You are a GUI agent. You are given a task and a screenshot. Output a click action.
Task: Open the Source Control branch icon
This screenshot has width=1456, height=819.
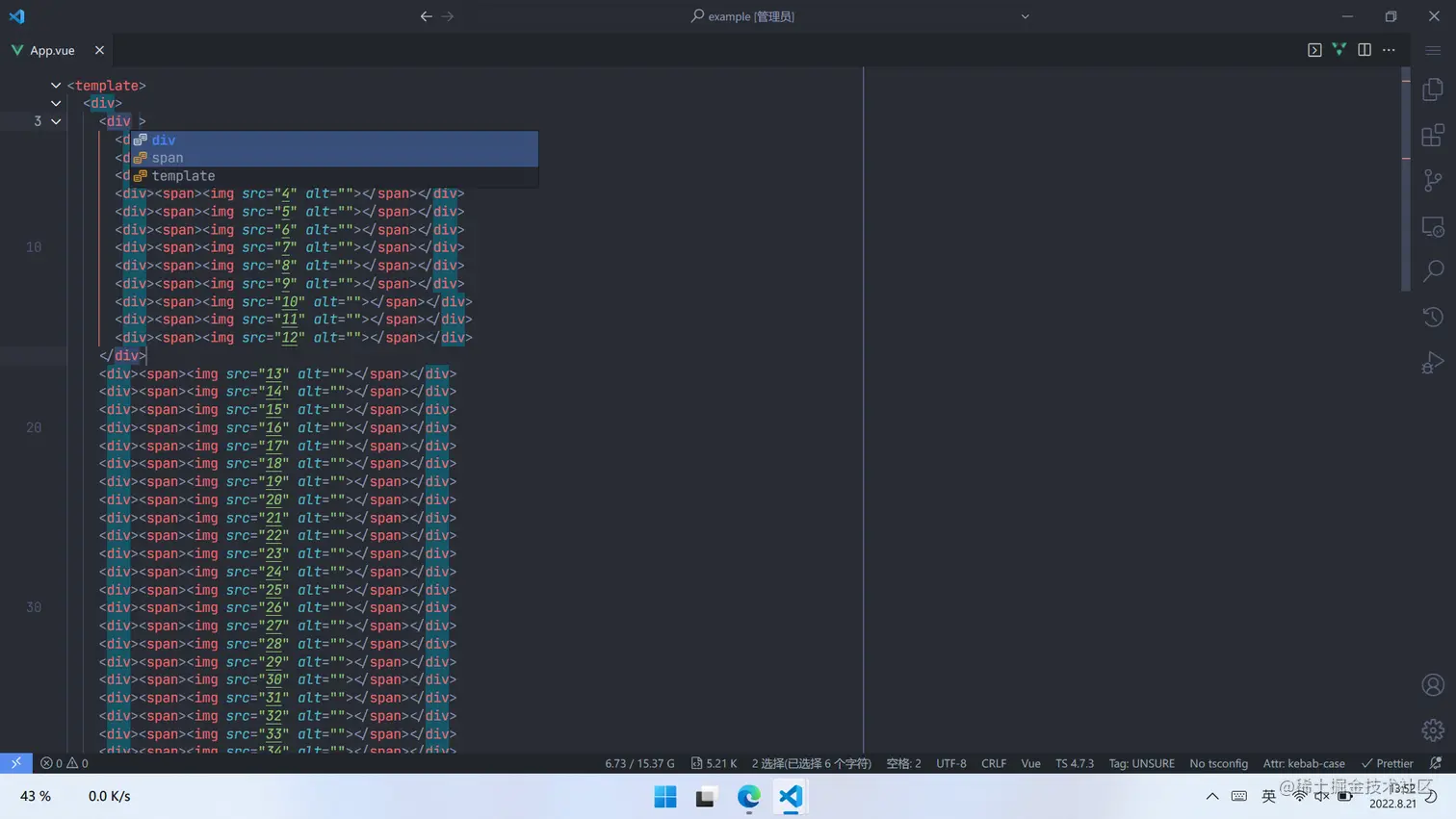tap(1433, 180)
